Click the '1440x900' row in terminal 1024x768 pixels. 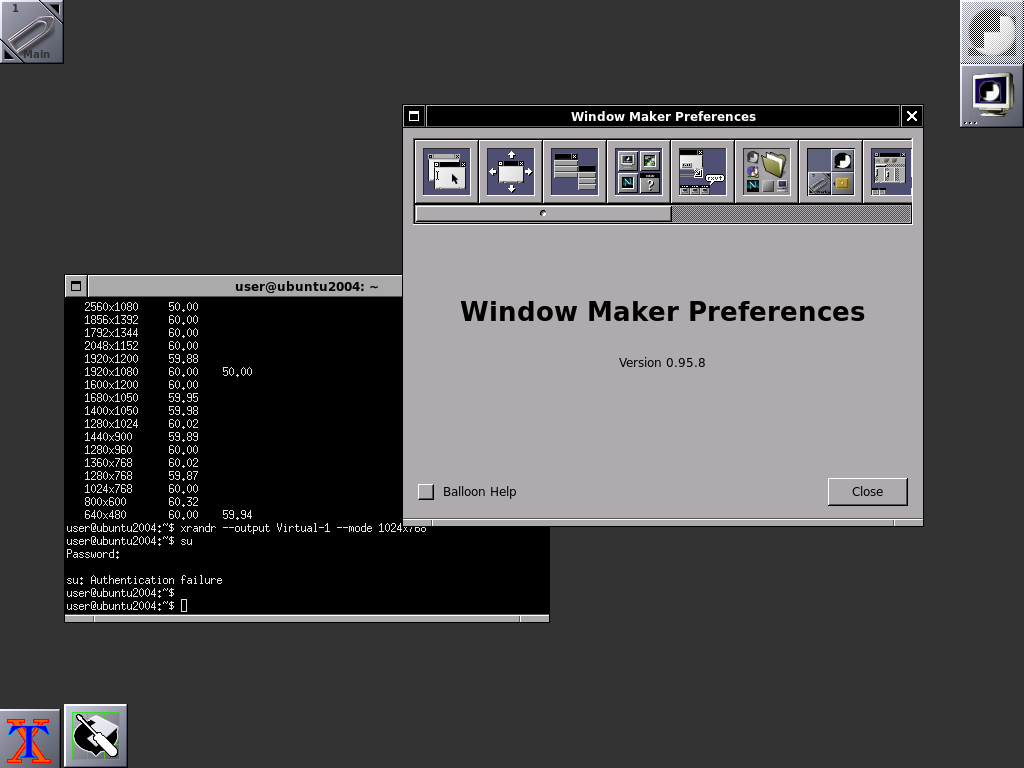142,437
